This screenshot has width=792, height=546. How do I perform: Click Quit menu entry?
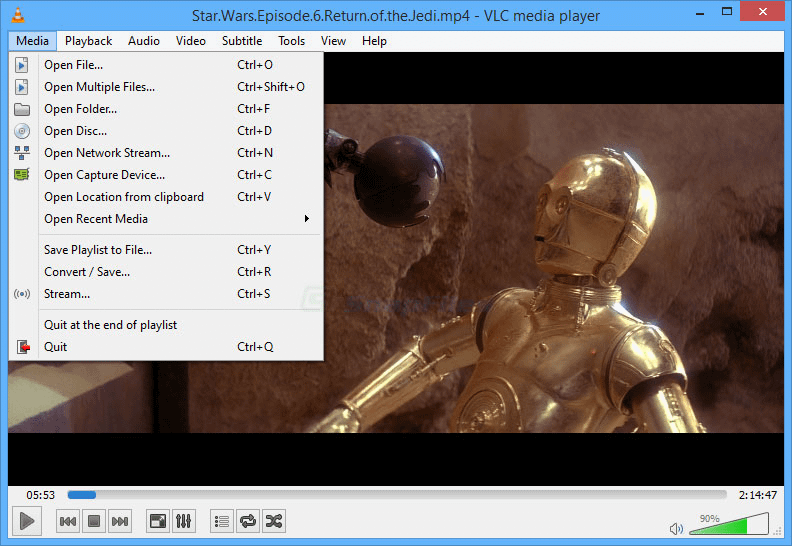[x=56, y=347]
